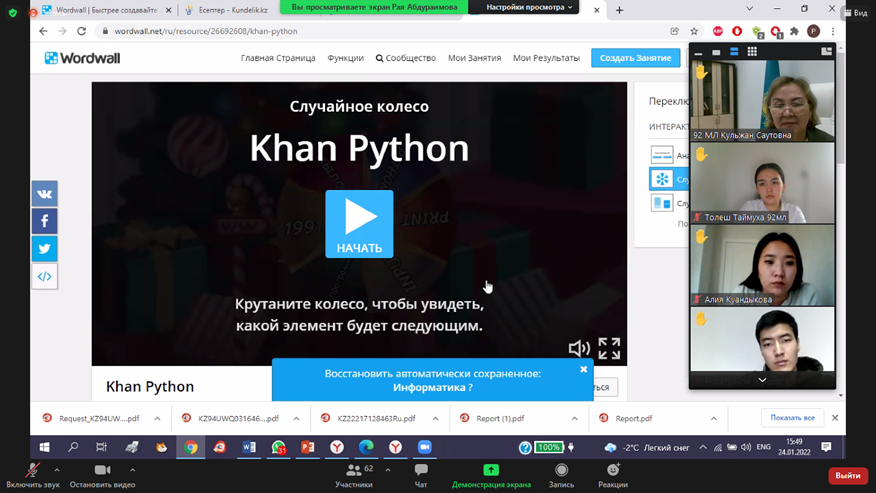Open the Реакции emoji button
The image size is (876, 493).
[x=613, y=475]
